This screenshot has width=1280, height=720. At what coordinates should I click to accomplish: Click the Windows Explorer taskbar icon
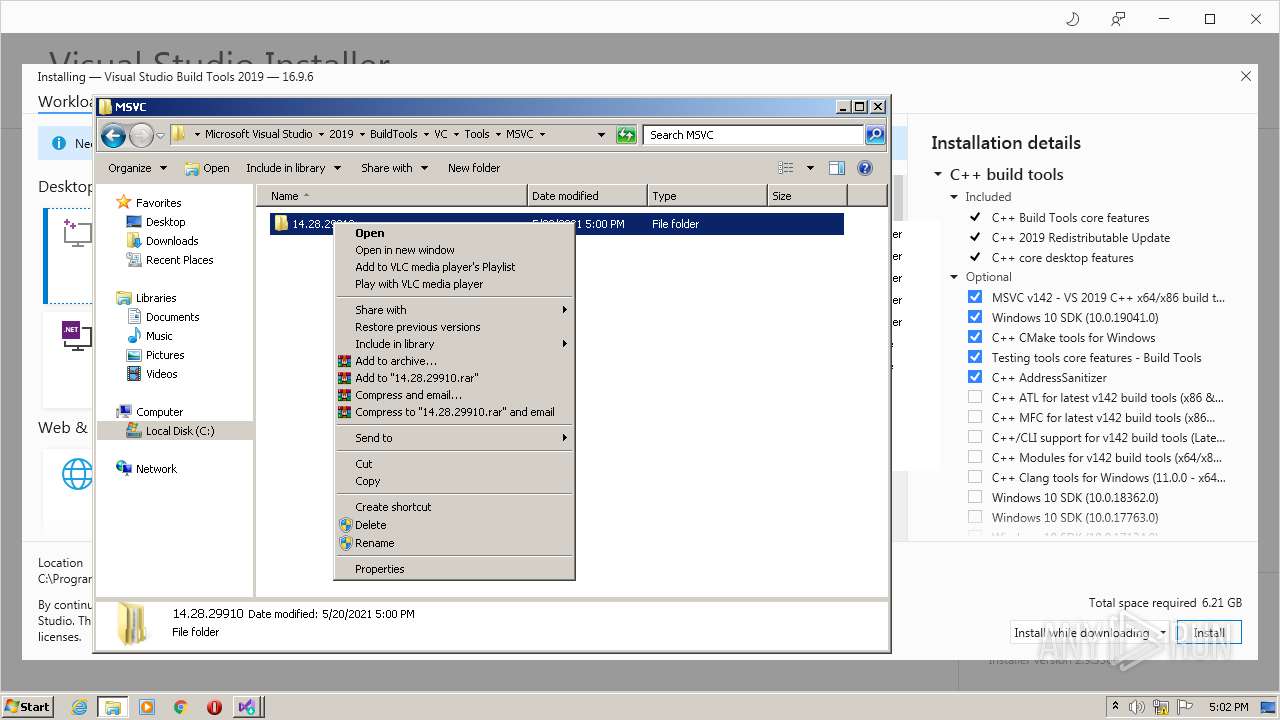pos(112,707)
